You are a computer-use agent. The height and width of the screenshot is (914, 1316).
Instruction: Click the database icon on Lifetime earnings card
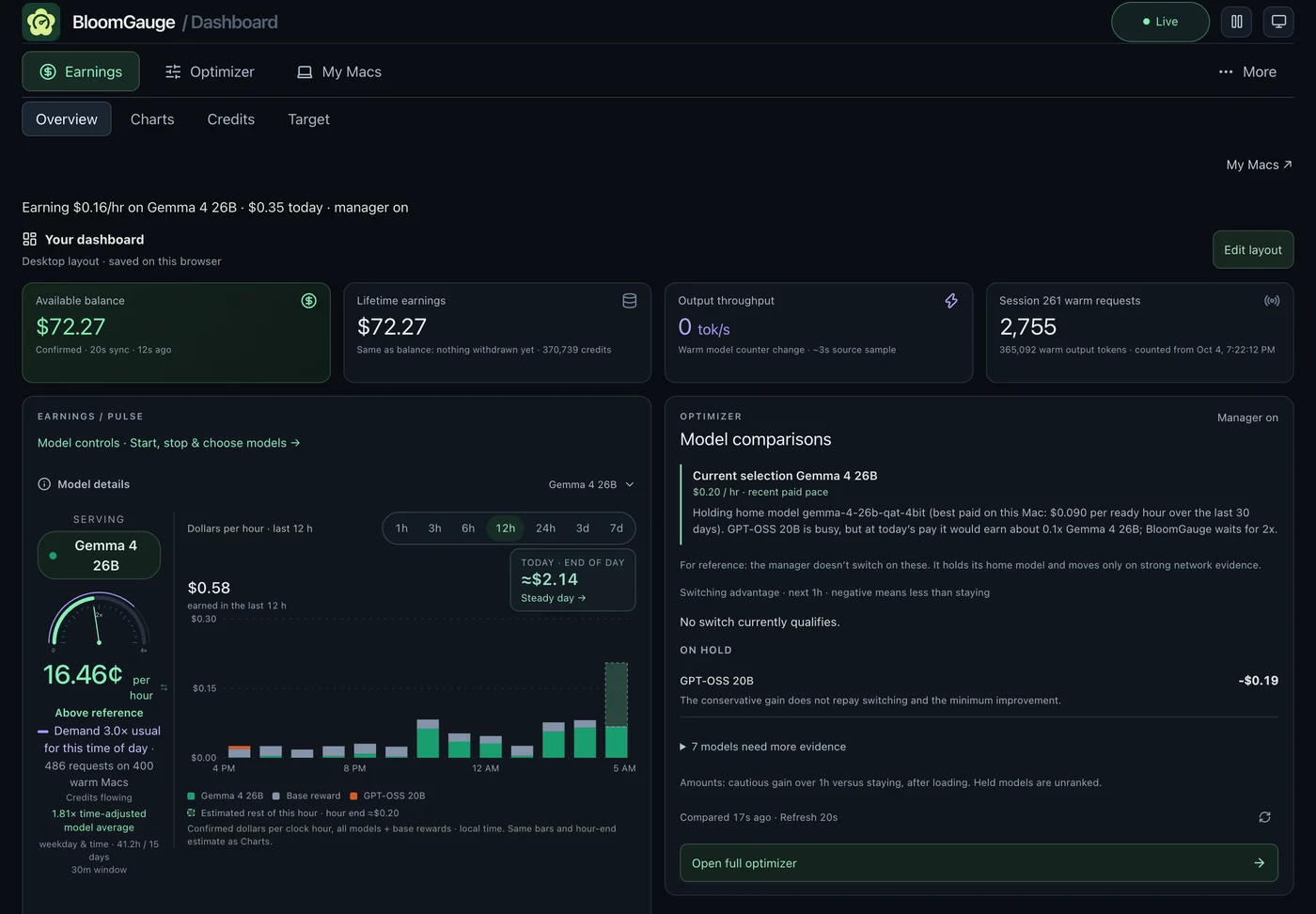pos(630,301)
